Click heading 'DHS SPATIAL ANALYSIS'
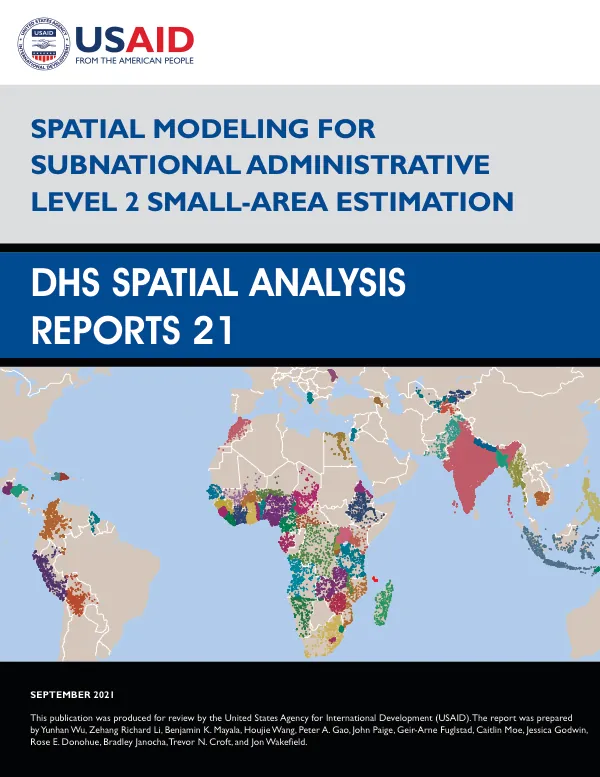The image size is (600, 777). (218, 283)
